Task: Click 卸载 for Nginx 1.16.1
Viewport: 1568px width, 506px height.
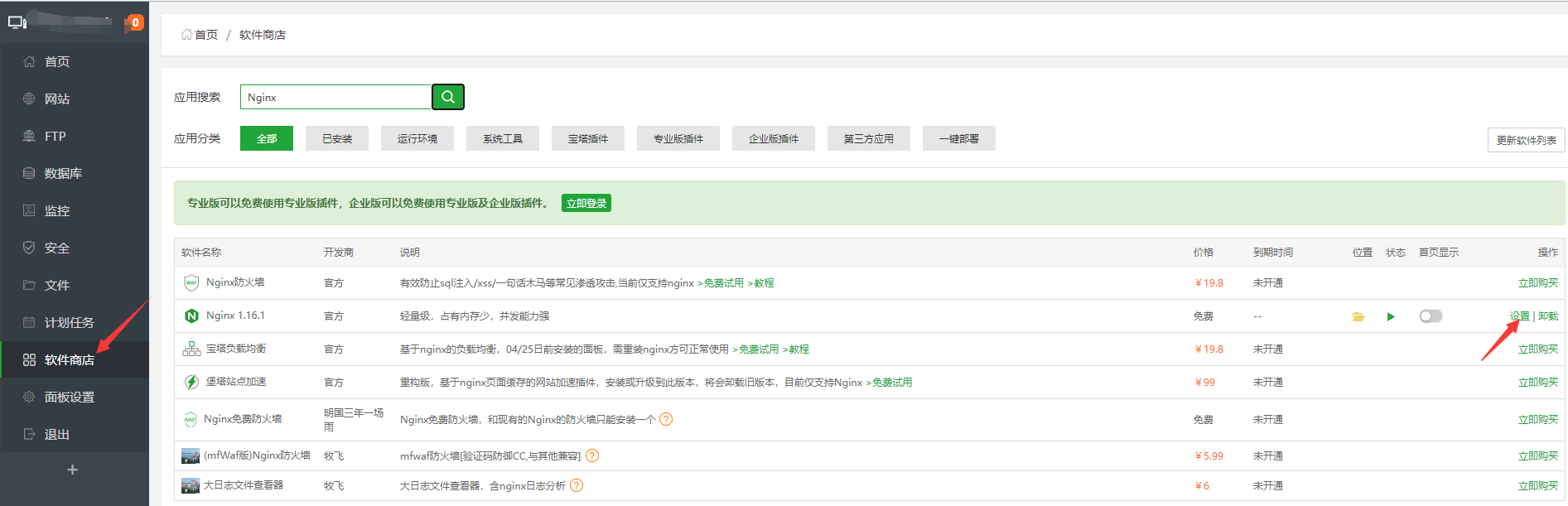Action: (1548, 316)
